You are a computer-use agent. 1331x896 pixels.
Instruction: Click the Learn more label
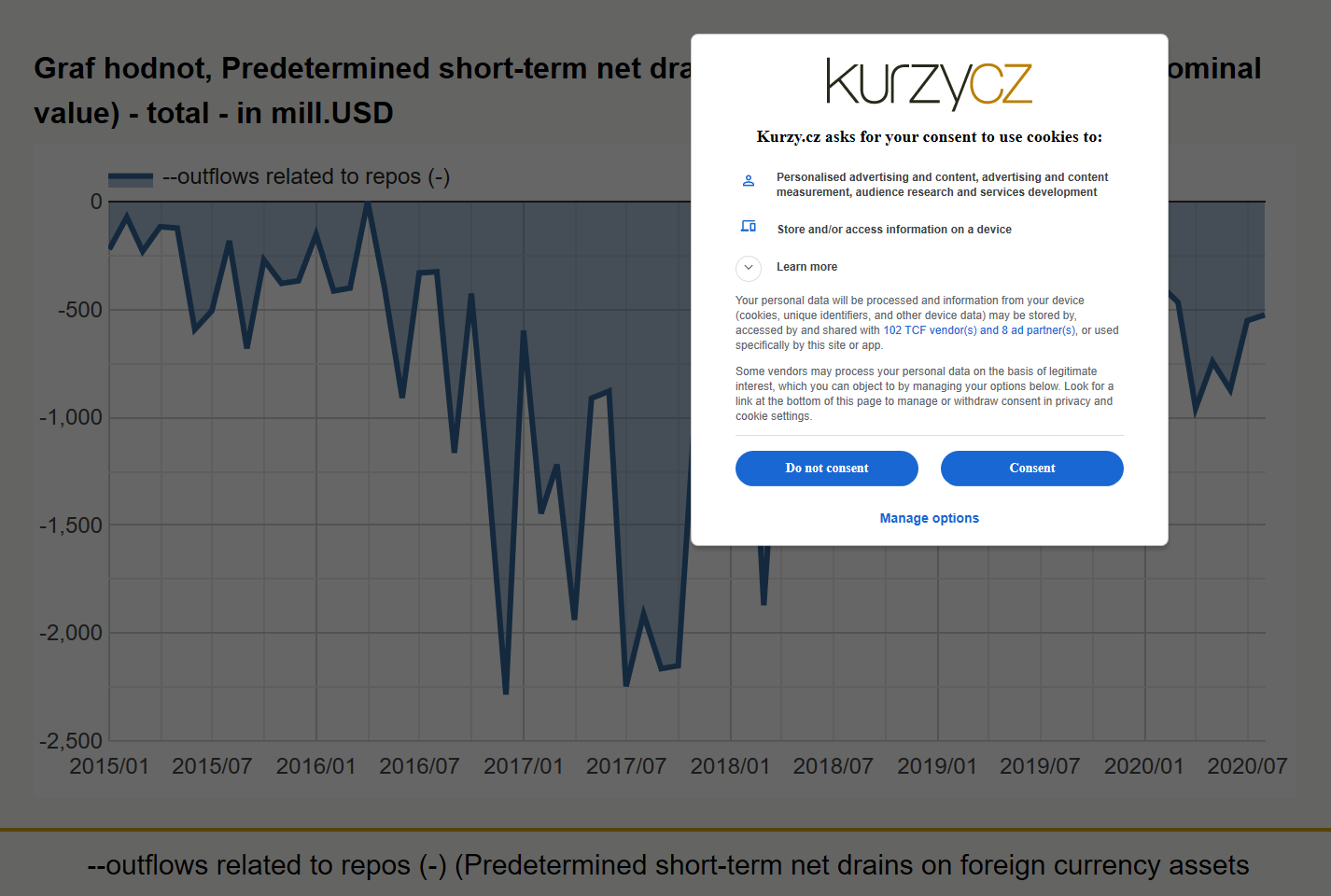pos(806,267)
